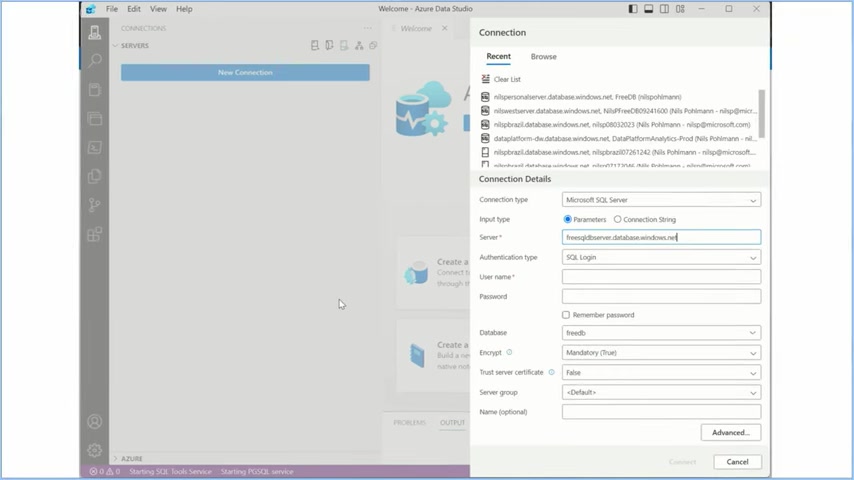
Task: Select recent connection dataplatform-dw DataPlatformAnalytics-Prod
Action: (619, 138)
